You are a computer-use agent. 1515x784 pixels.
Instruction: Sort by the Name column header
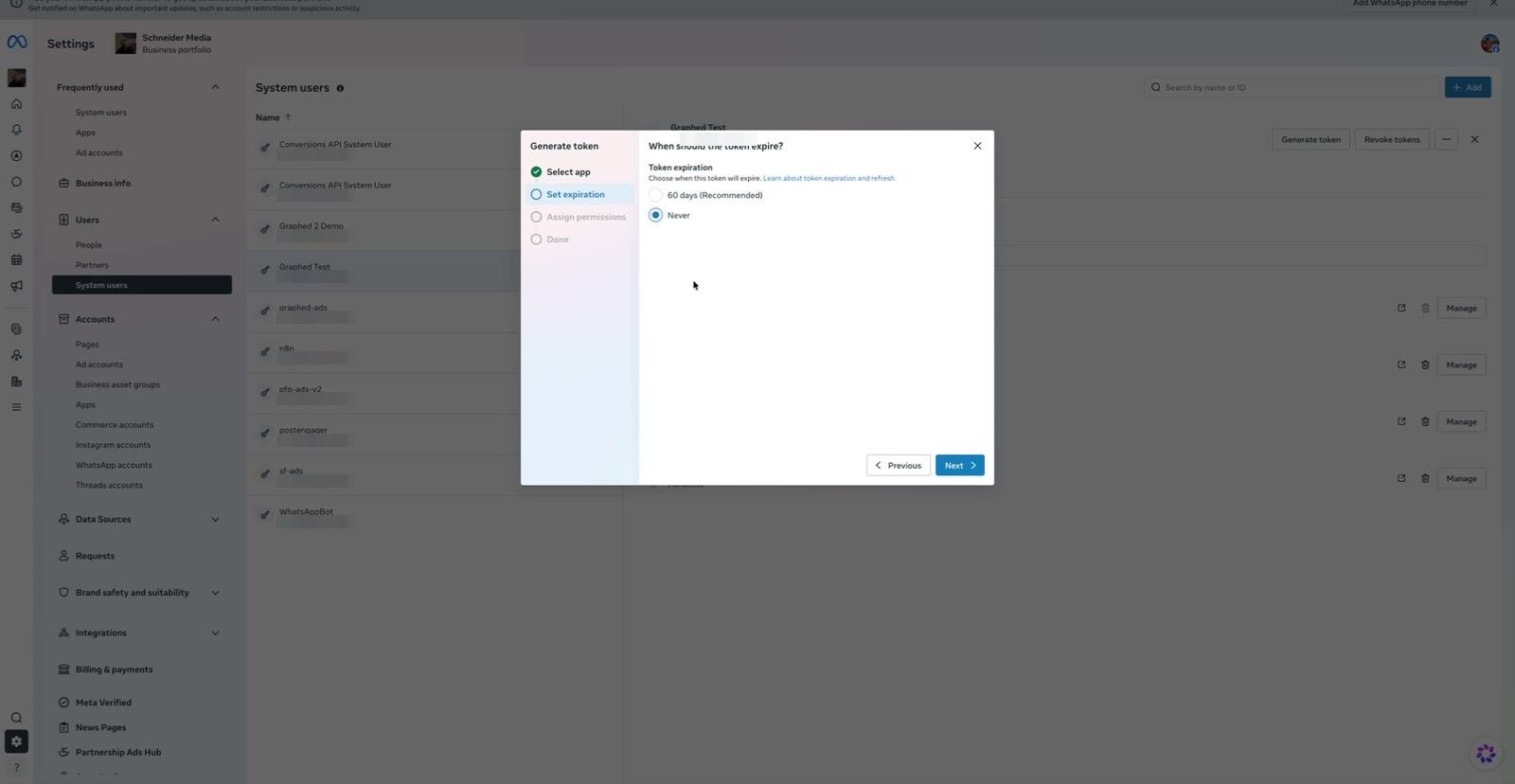pos(273,117)
